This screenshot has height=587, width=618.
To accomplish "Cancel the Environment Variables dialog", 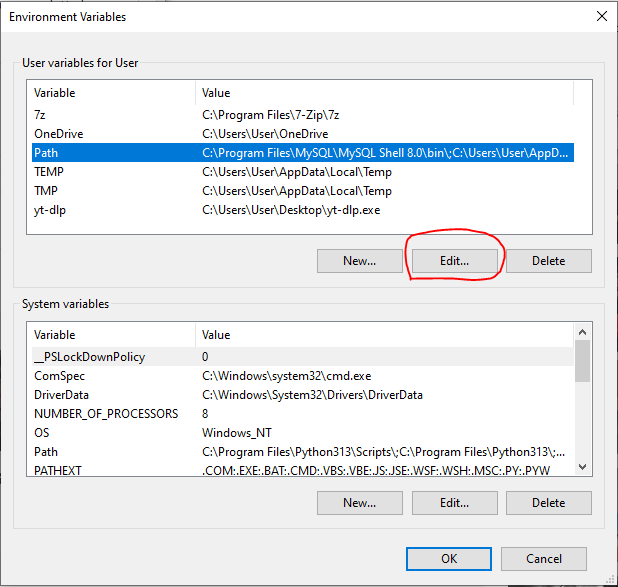I will pos(544,559).
